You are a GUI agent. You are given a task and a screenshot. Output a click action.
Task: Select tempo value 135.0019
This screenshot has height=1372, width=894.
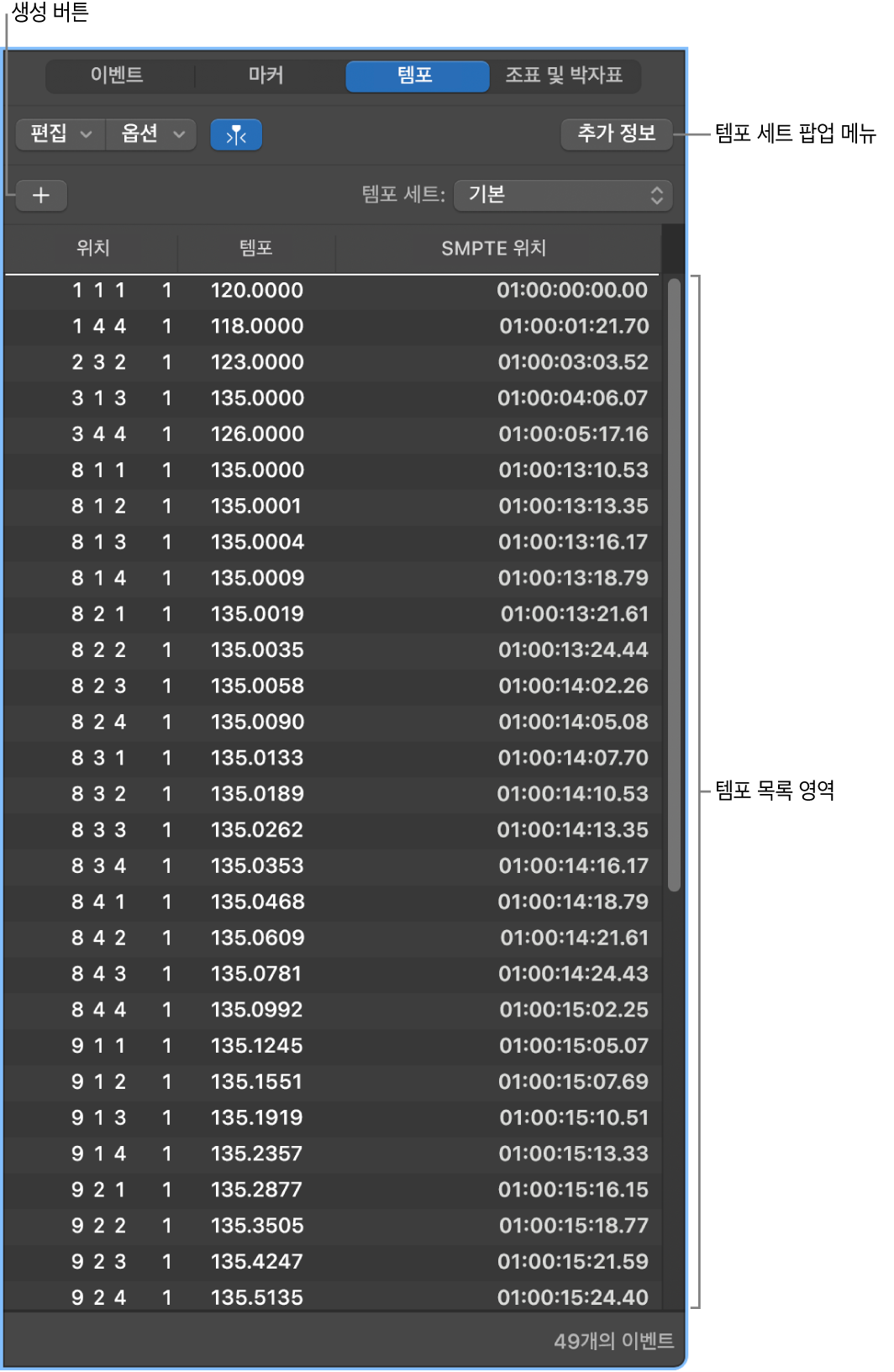pos(256,614)
